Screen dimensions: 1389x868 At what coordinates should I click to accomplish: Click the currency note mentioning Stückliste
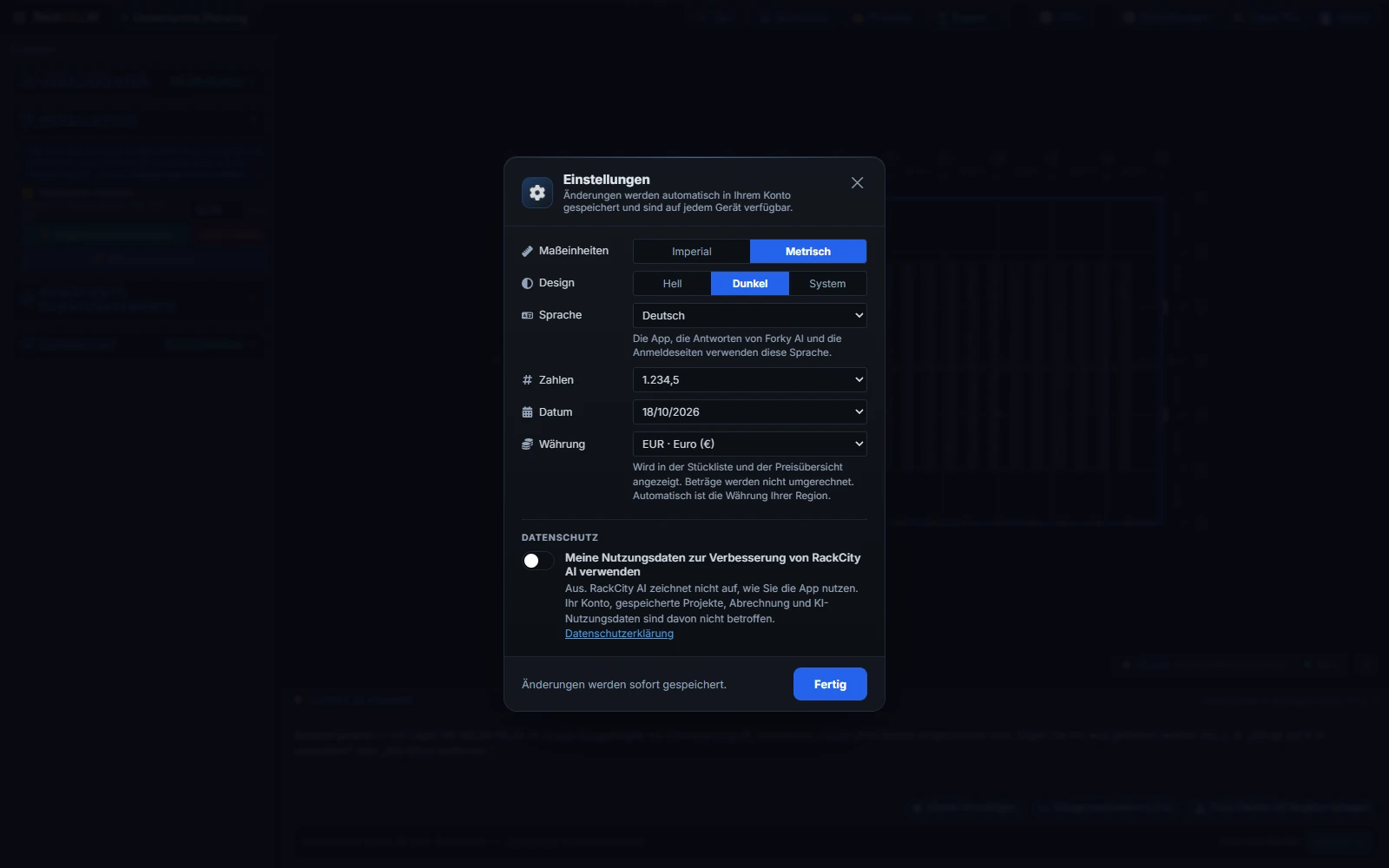tap(743, 482)
